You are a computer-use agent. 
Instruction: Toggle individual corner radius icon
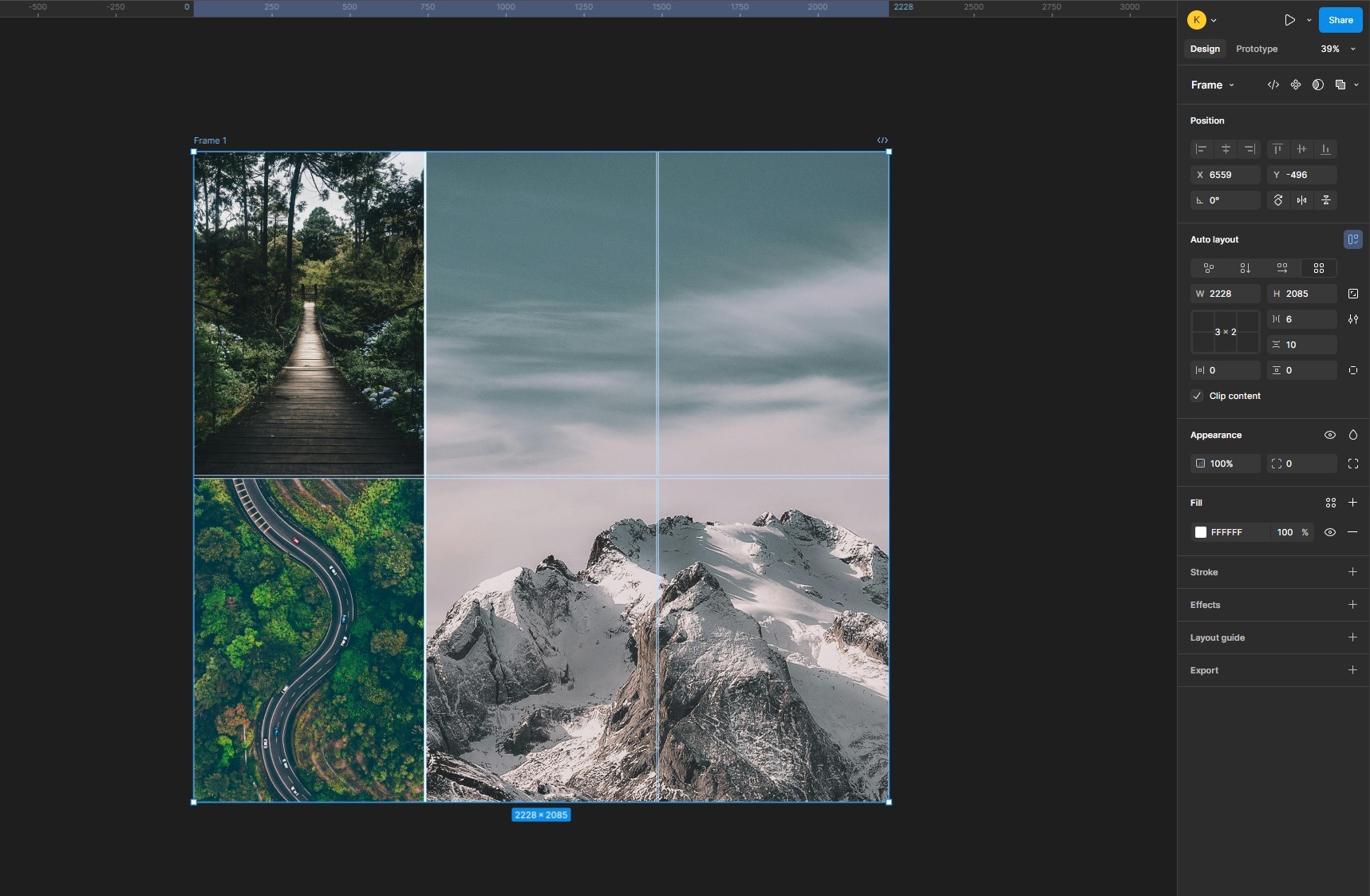coord(1353,464)
